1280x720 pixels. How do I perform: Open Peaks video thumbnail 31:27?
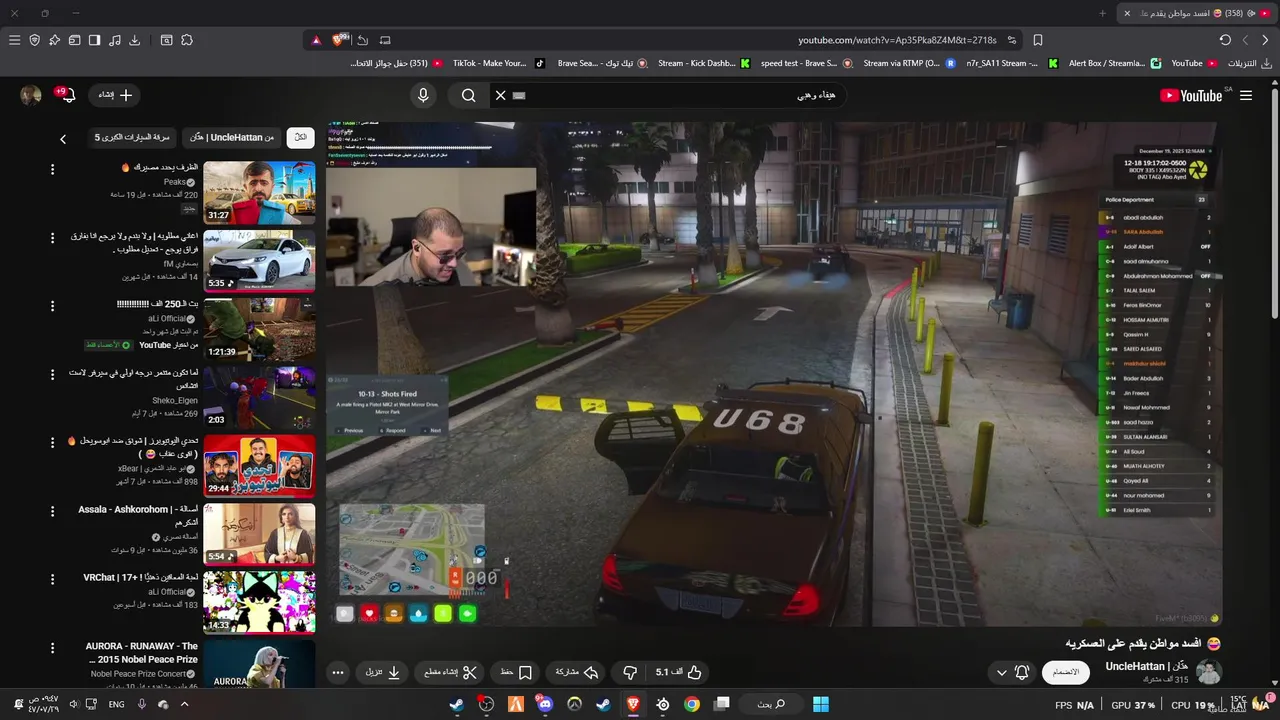point(259,193)
